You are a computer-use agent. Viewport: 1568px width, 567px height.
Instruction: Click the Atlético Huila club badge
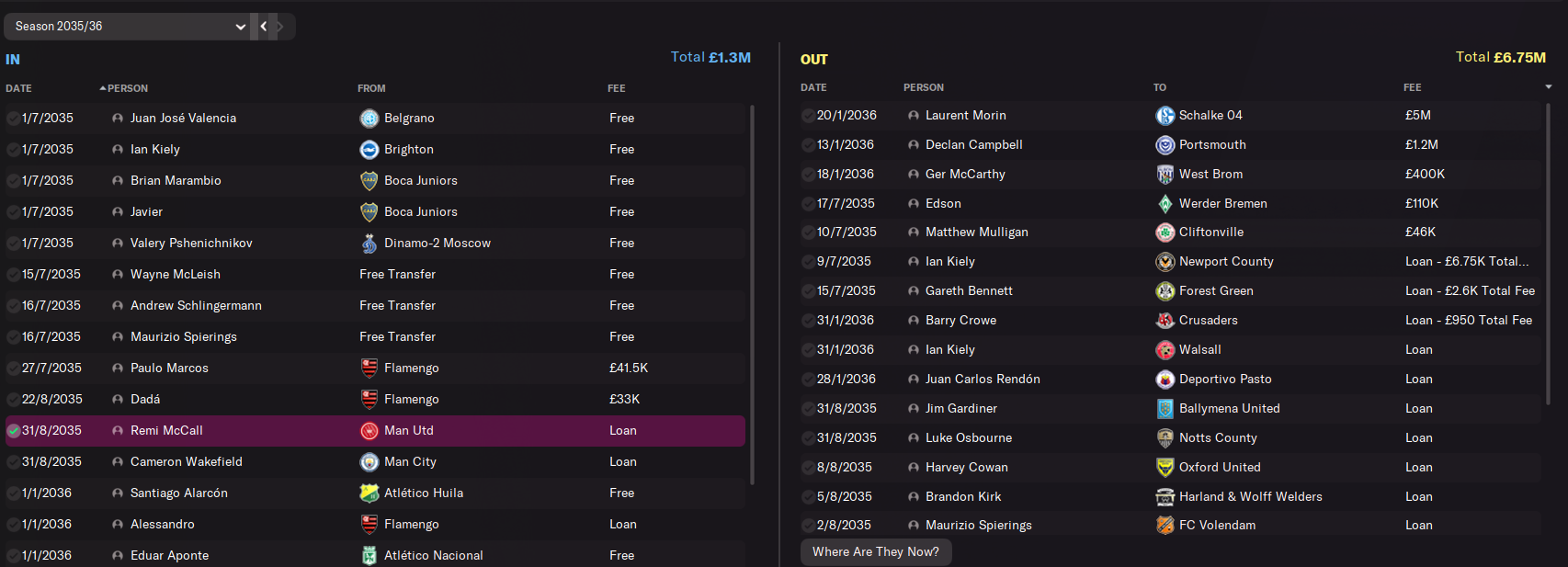click(369, 493)
